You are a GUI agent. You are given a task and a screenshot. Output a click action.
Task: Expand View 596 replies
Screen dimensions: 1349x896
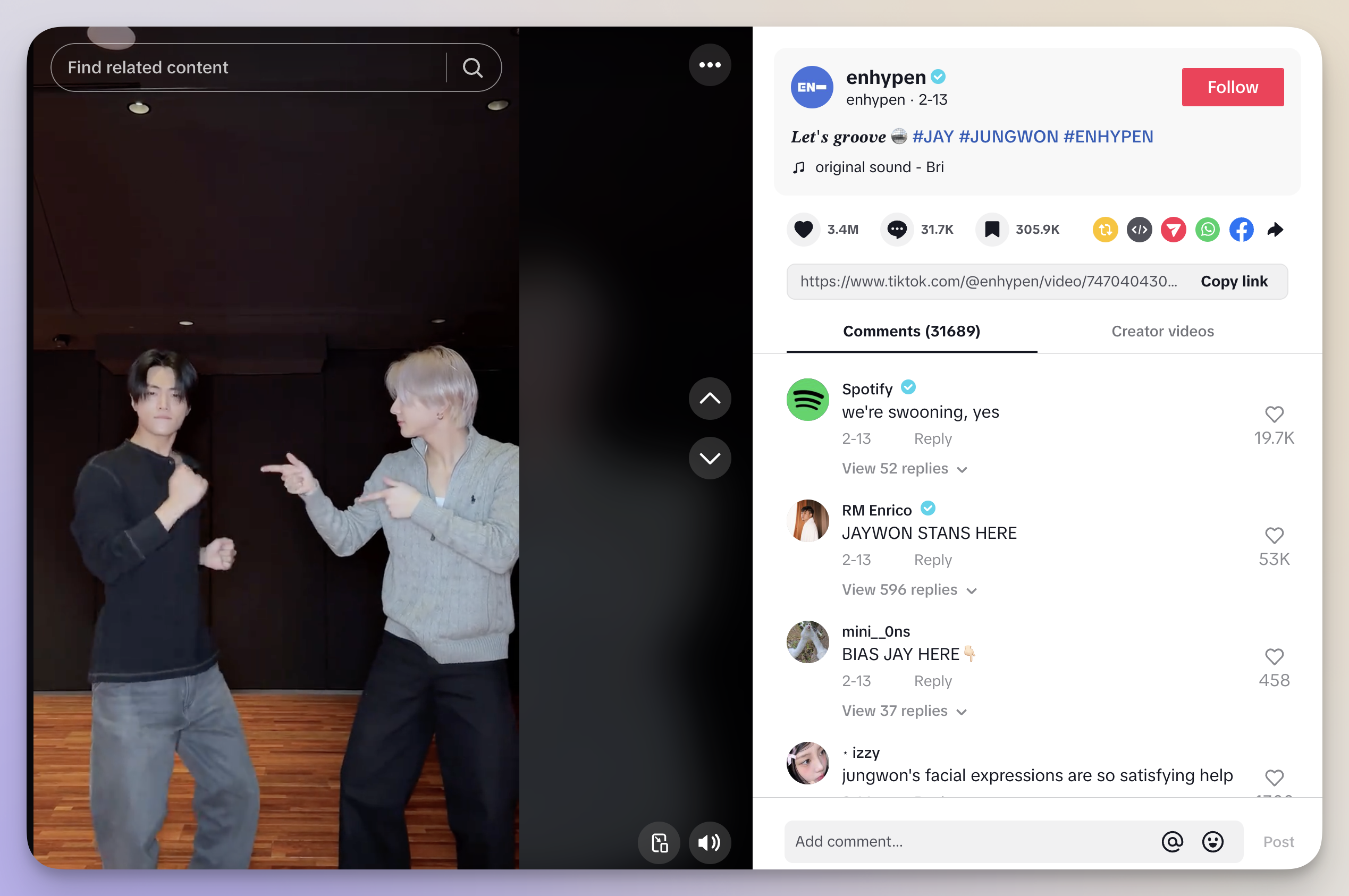909,590
